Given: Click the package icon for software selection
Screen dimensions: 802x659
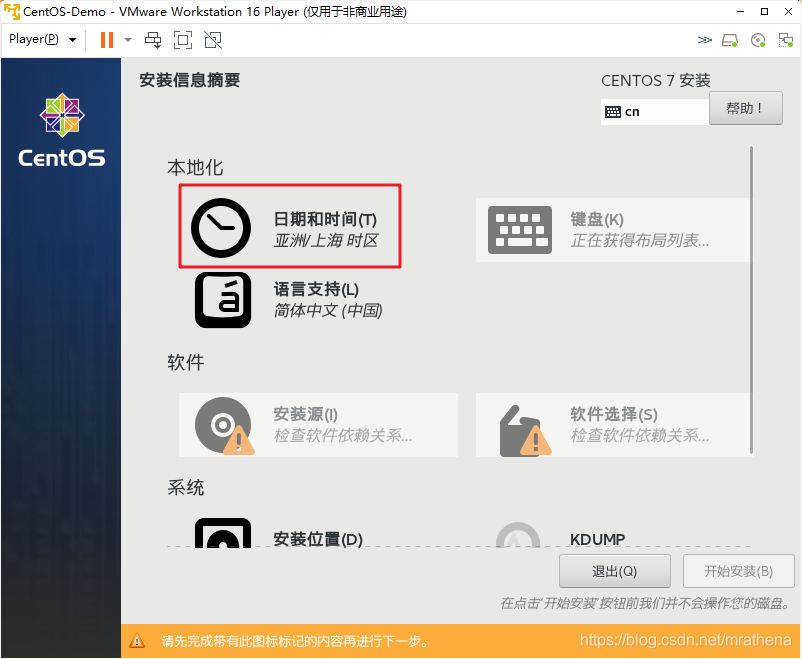Looking at the screenshot, I should [524, 431].
